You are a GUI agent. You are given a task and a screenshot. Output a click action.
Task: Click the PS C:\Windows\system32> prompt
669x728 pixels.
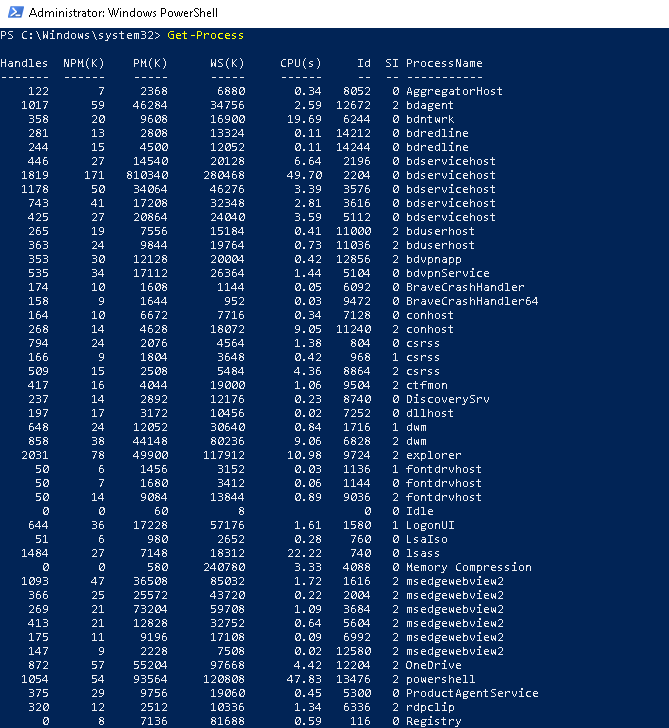80,35
